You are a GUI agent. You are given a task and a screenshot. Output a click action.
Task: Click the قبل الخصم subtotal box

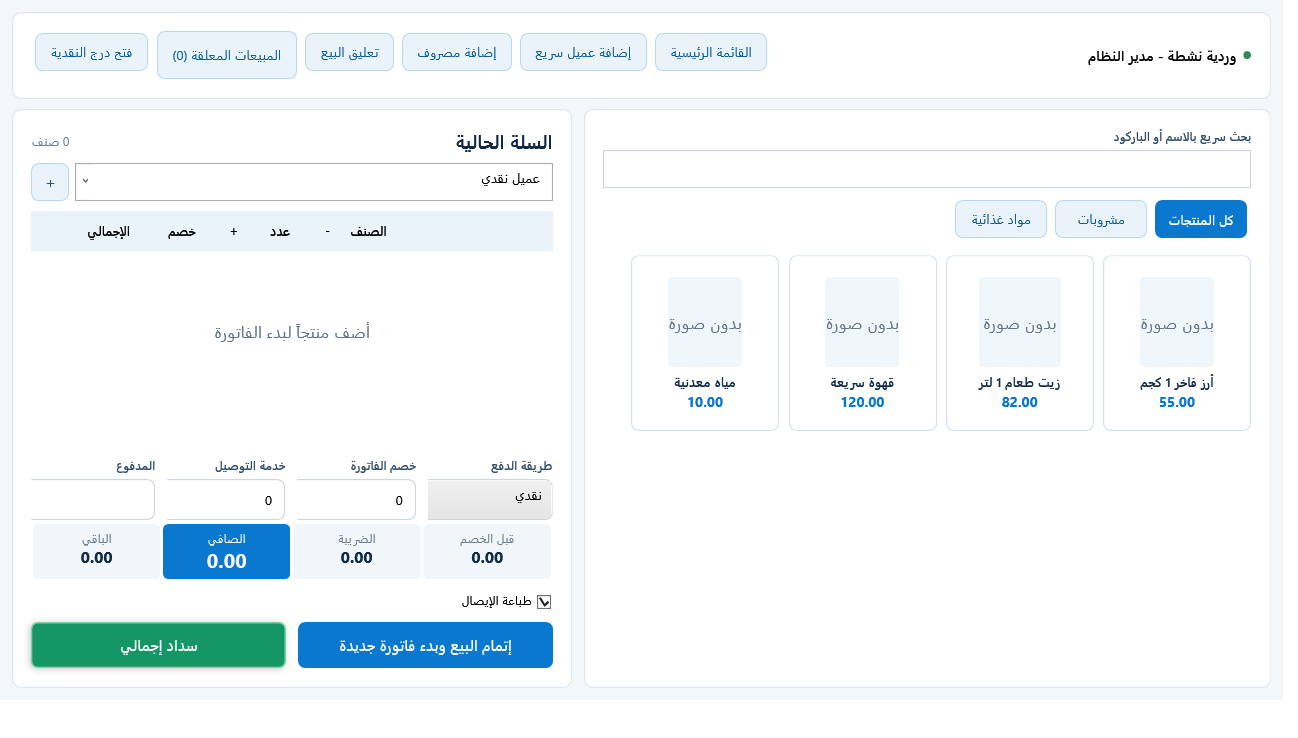tap(487, 551)
